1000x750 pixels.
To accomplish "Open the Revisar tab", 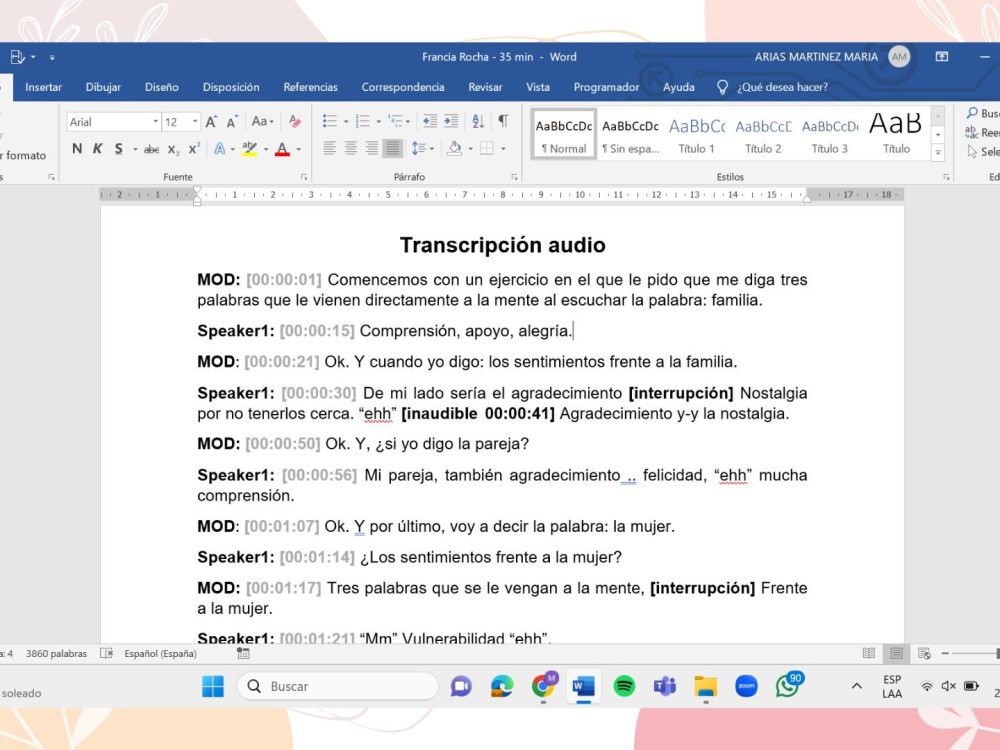I will point(485,87).
